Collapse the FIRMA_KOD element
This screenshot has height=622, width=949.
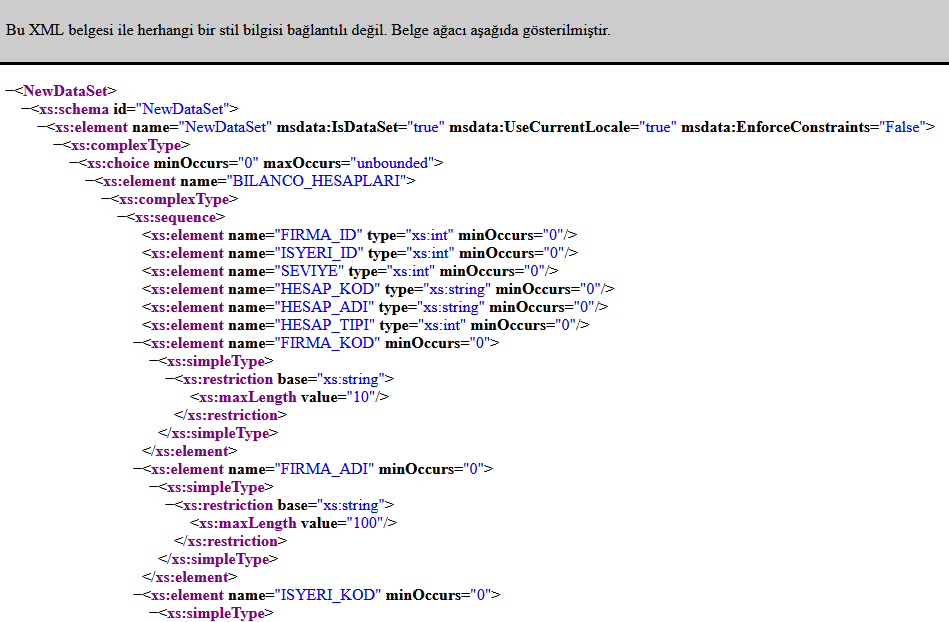pos(137,343)
